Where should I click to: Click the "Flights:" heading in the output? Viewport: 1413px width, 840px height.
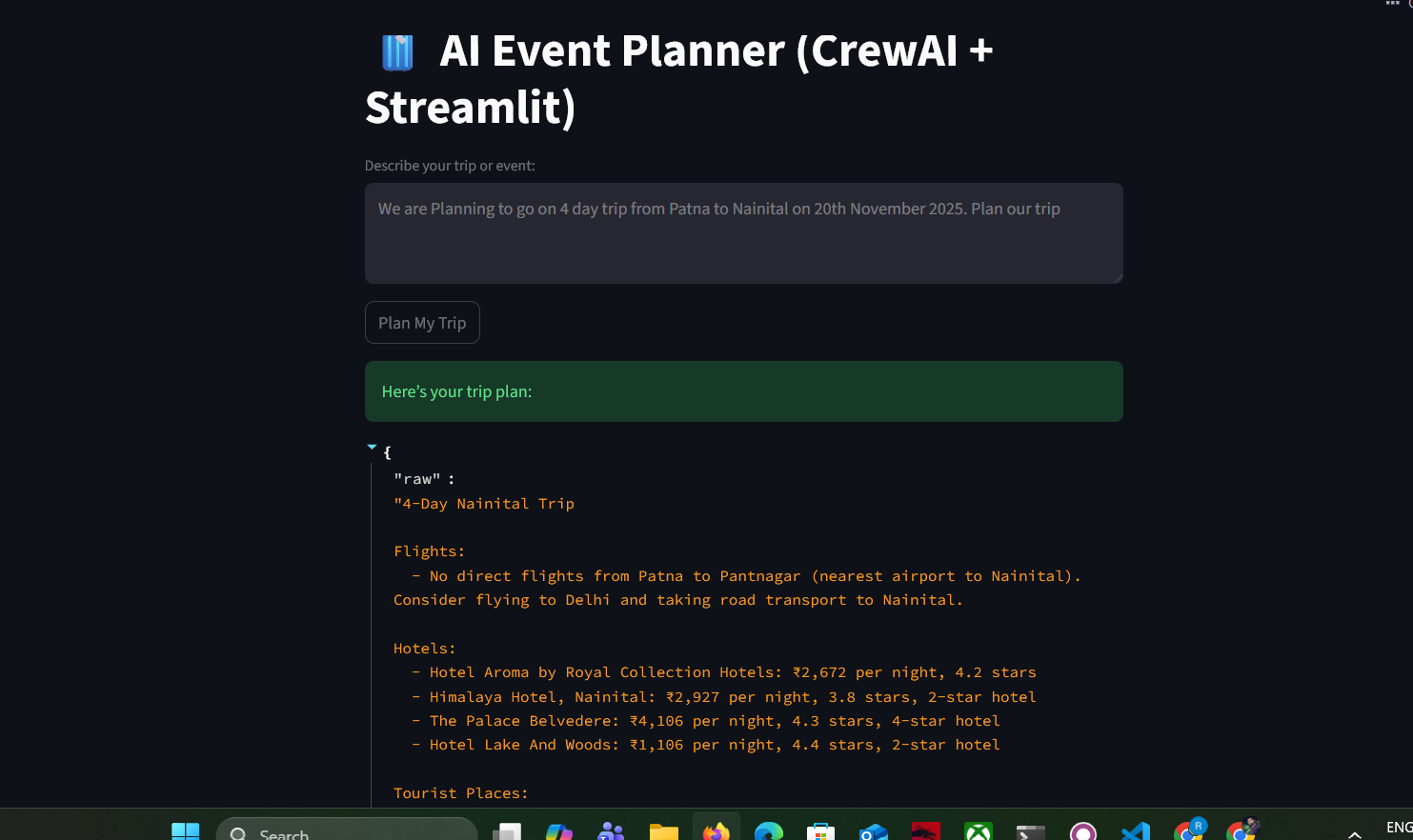[x=430, y=551]
